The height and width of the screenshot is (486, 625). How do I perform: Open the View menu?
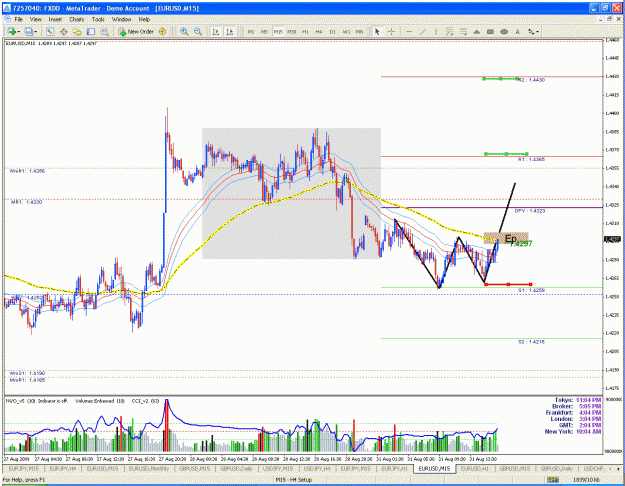(x=35, y=19)
